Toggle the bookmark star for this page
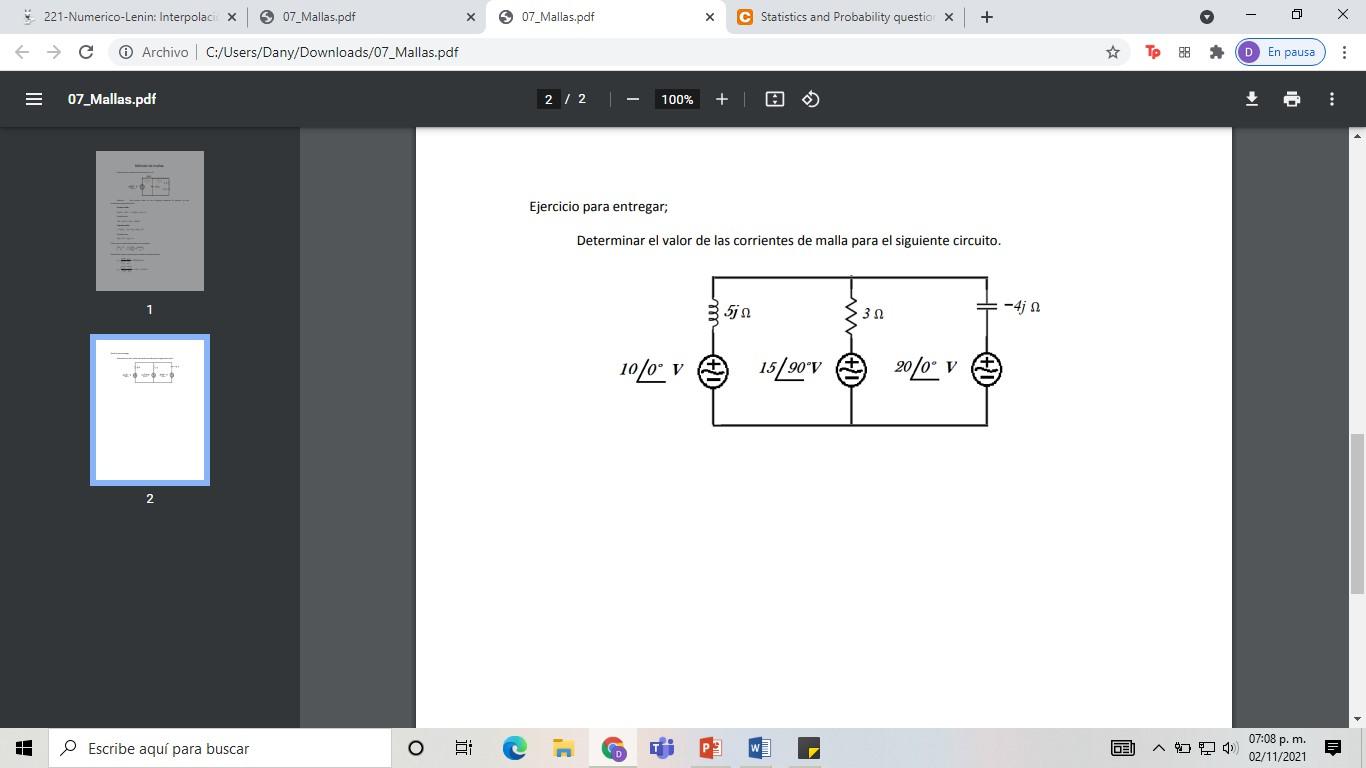 click(1112, 52)
